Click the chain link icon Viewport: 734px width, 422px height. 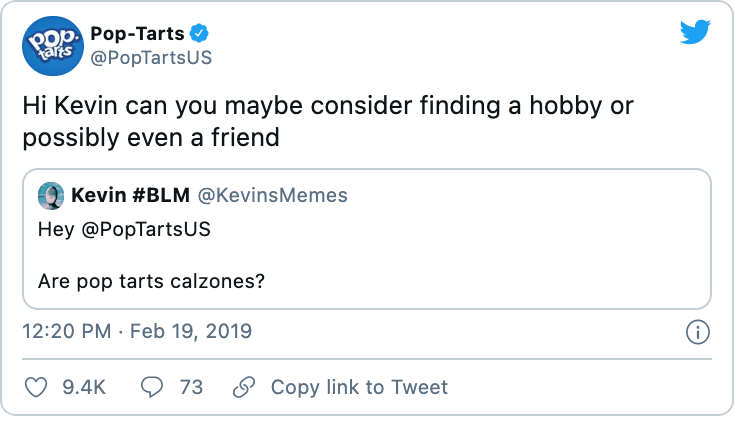click(x=243, y=387)
